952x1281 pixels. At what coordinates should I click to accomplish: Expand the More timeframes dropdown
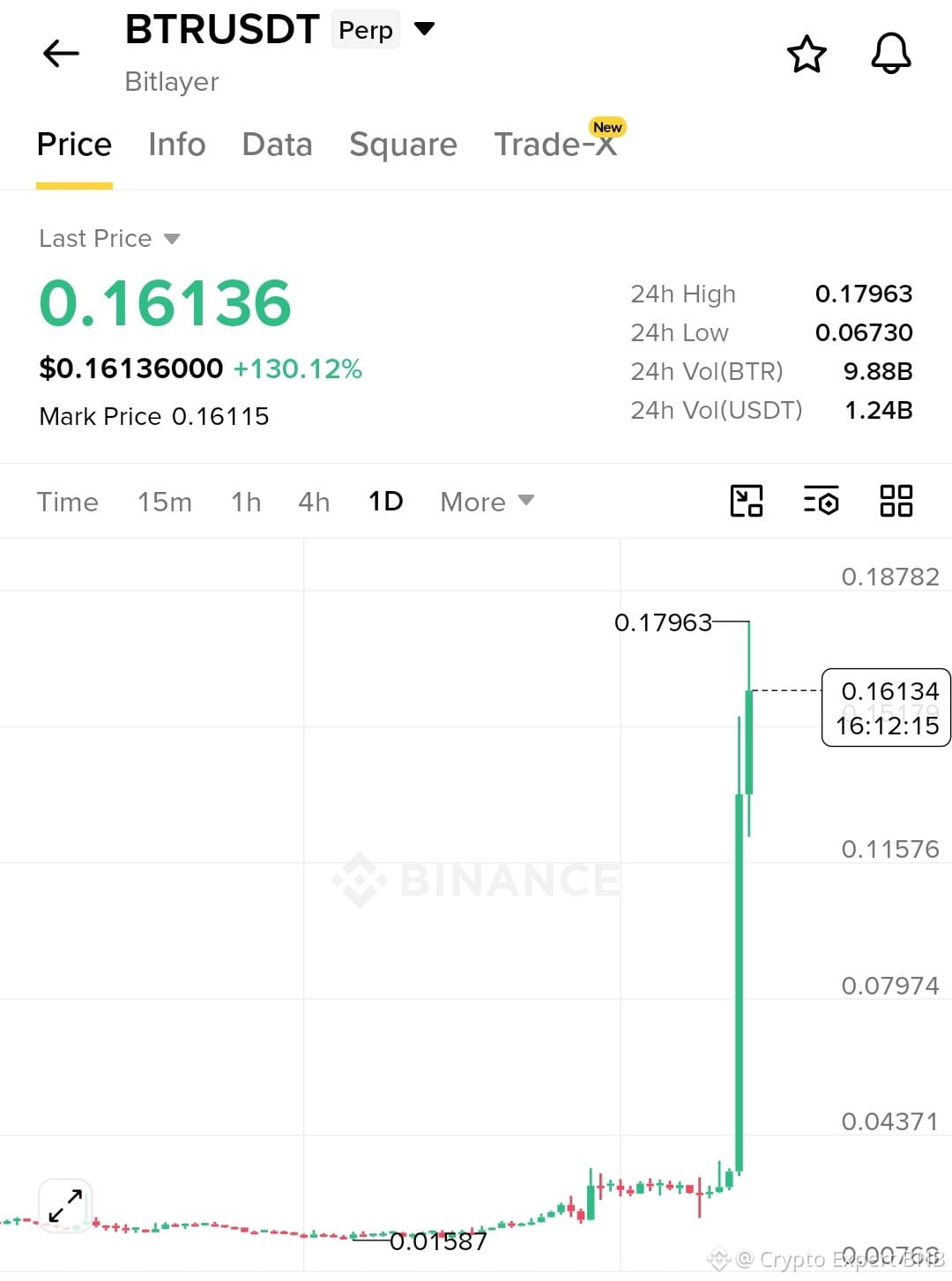pyautogui.click(x=487, y=502)
